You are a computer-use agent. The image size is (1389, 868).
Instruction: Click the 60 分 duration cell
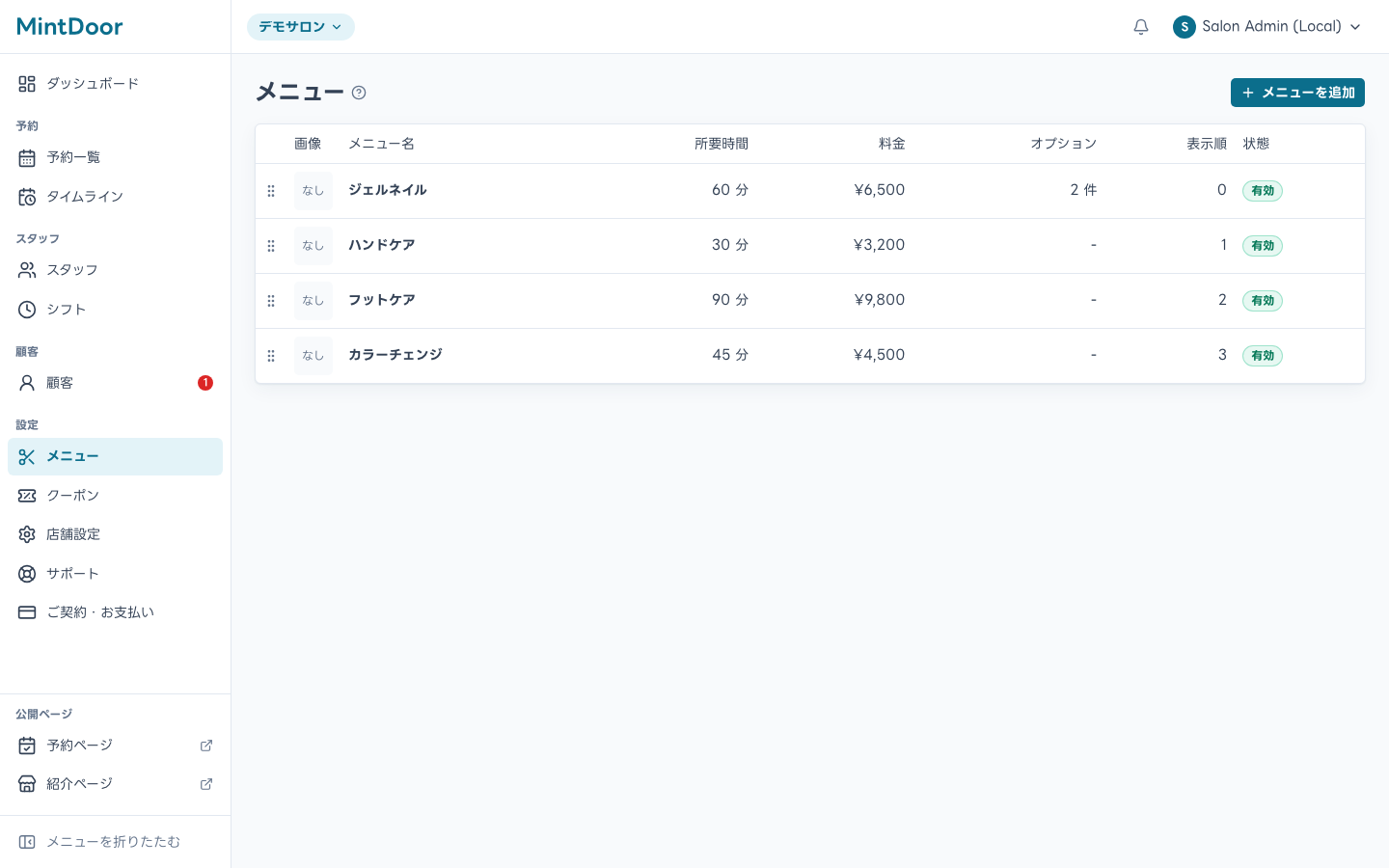(730, 190)
